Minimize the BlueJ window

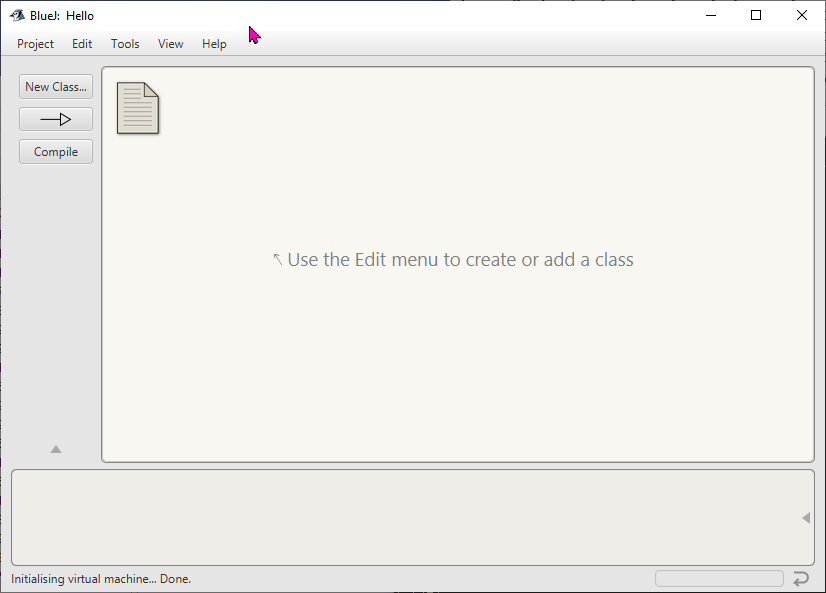pos(711,15)
